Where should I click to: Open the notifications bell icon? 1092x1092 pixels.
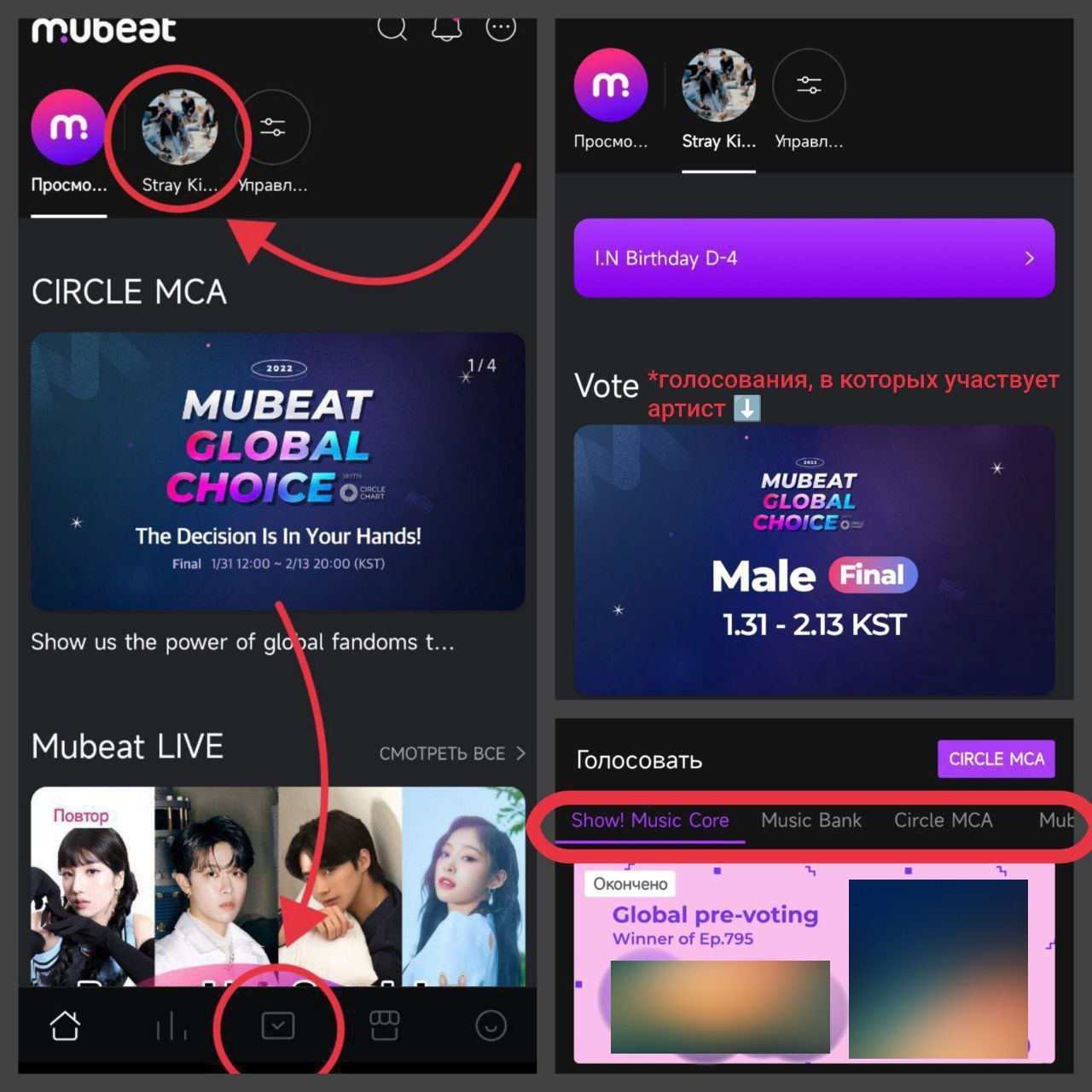click(446, 27)
